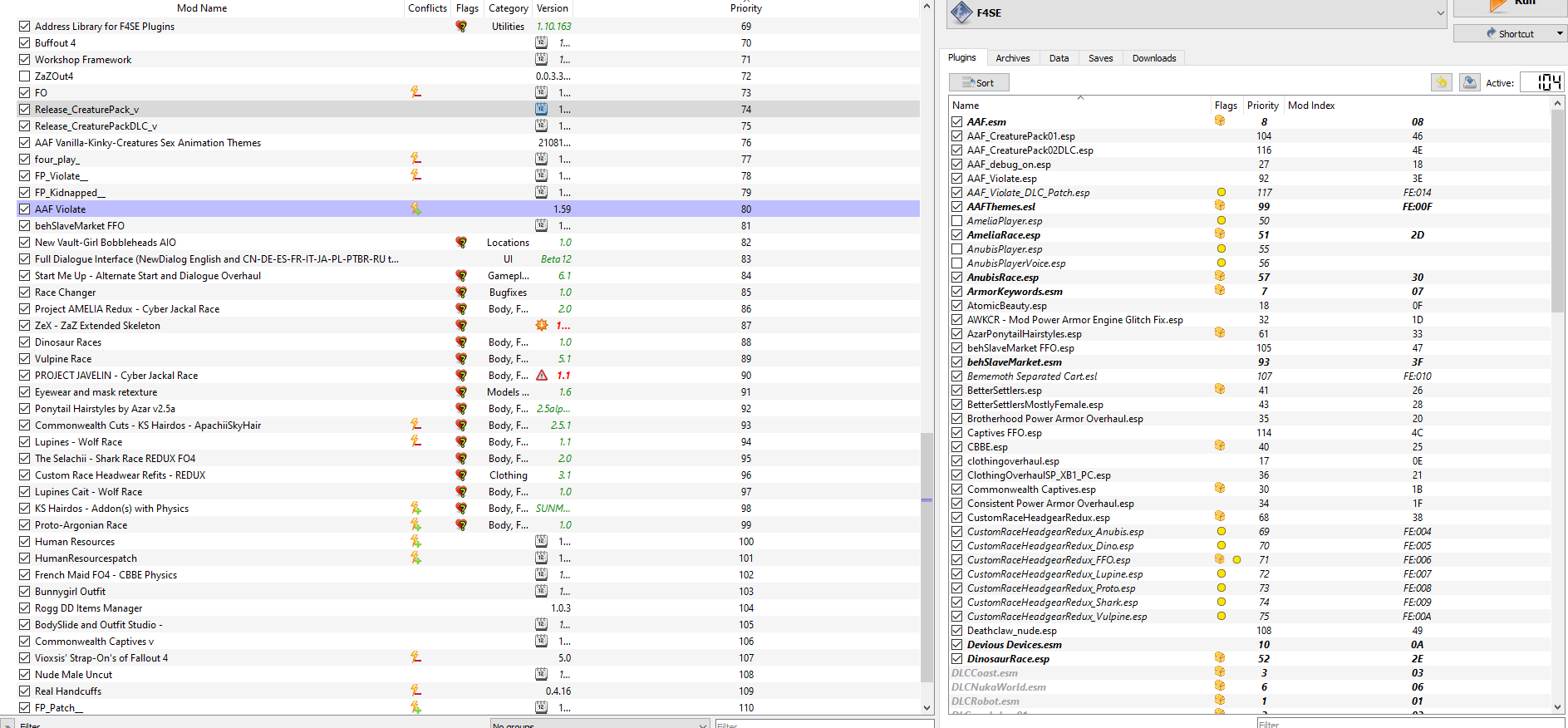The height and width of the screenshot is (728, 1568).
Task: Toggle the Race Changer mod checkbox
Action: coord(25,292)
